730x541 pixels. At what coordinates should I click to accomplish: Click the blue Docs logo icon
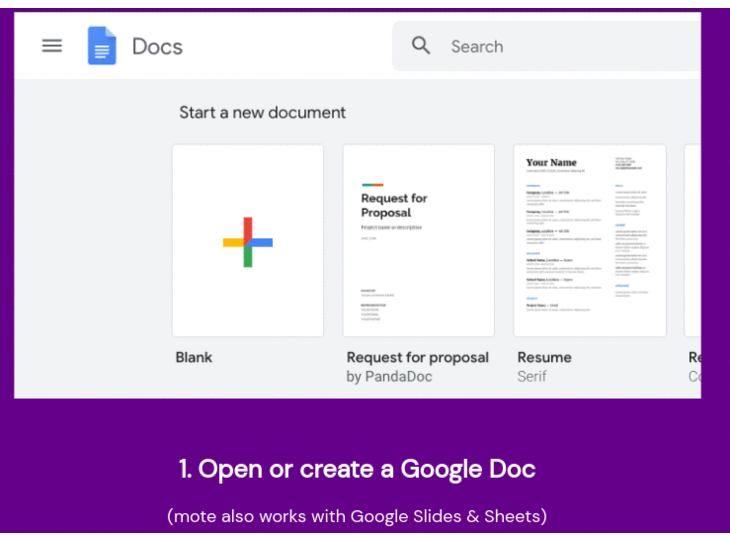pos(102,46)
